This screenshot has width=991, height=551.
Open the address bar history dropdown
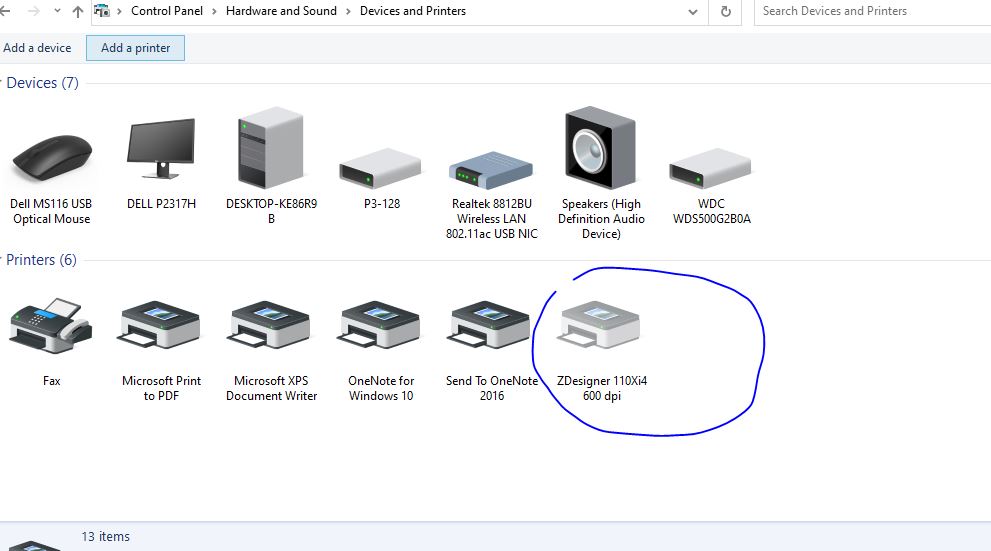(693, 11)
